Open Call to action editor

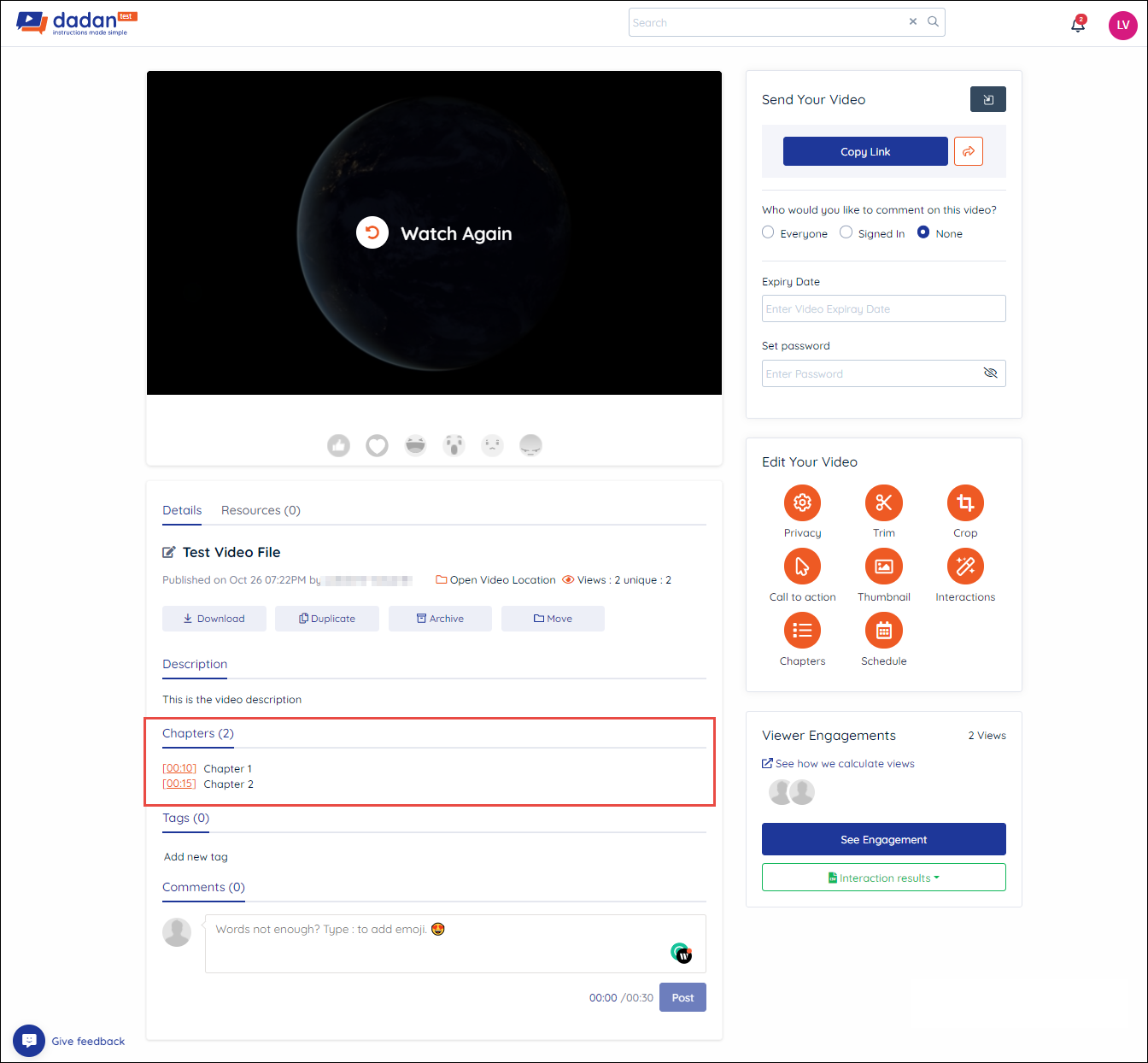click(x=803, y=567)
